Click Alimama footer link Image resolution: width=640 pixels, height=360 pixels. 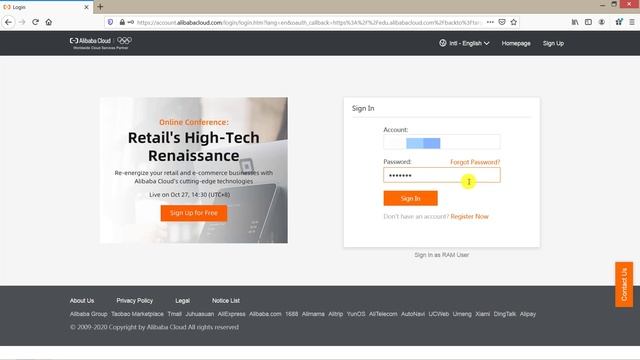313,314
